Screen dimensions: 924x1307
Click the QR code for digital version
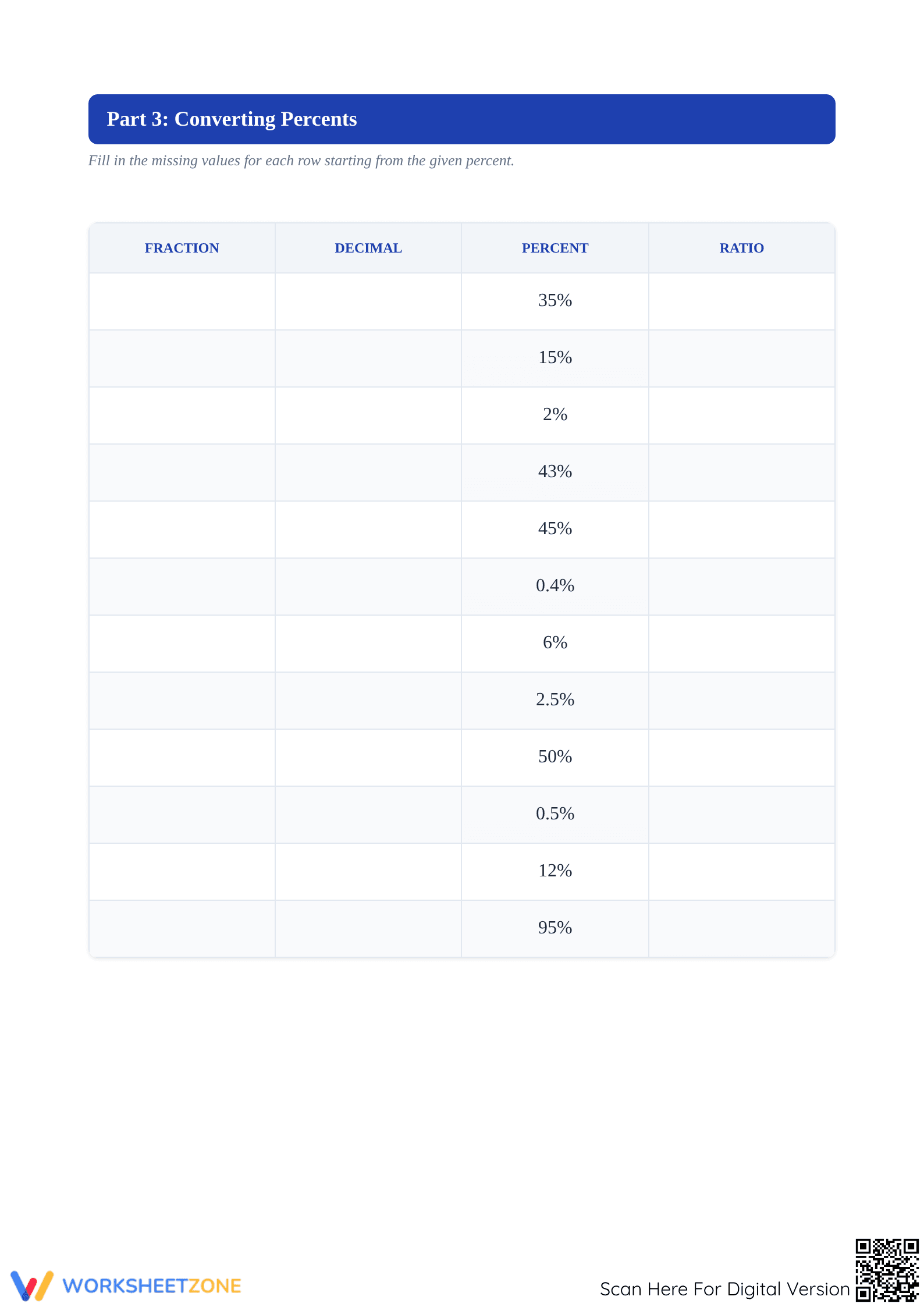coord(887,1270)
